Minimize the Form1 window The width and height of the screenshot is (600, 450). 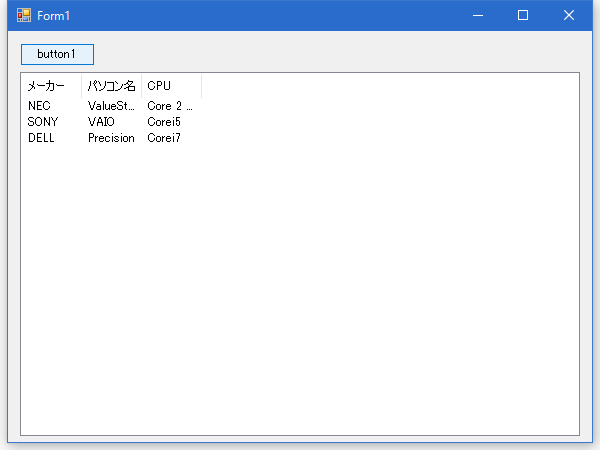478,15
